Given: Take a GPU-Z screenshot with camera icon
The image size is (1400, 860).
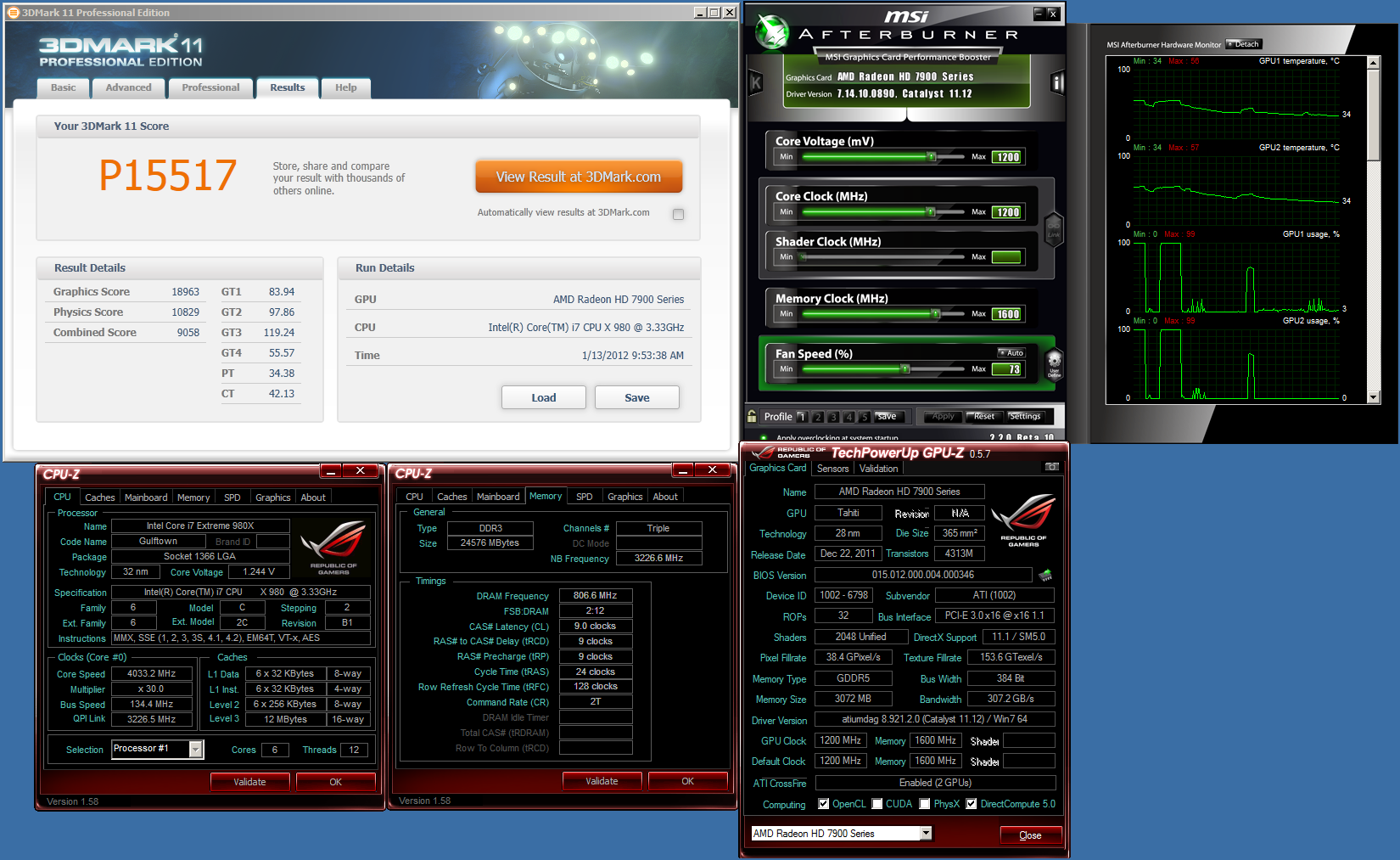Looking at the screenshot, I should click(x=1052, y=467).
